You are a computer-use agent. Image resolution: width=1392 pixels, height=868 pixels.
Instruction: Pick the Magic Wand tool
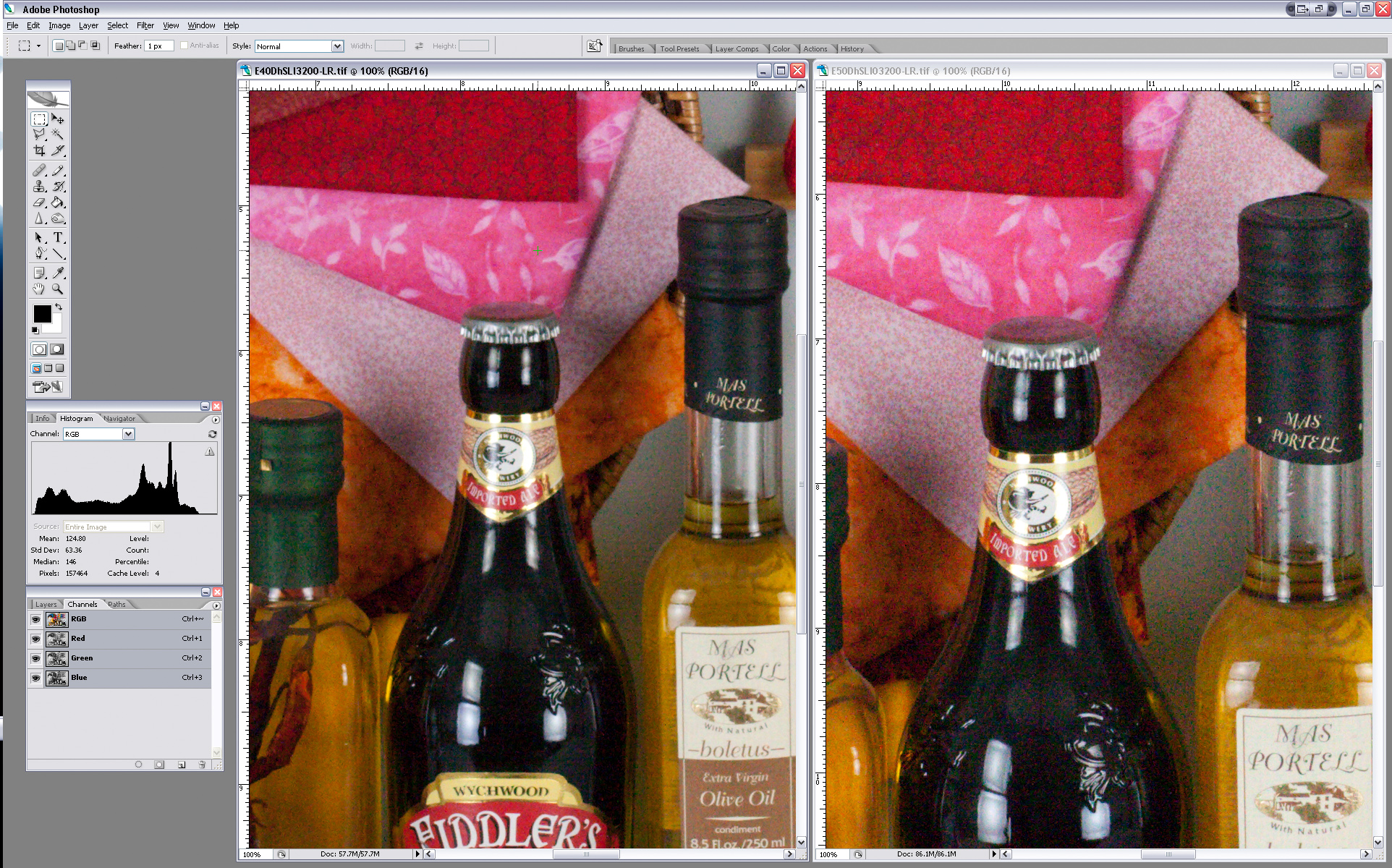tap(58, 135)
